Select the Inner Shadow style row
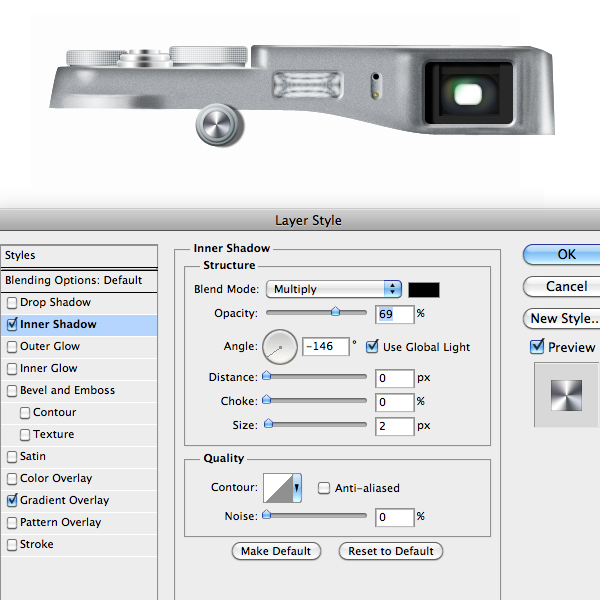The image size is (600, 600). [79, 325]
